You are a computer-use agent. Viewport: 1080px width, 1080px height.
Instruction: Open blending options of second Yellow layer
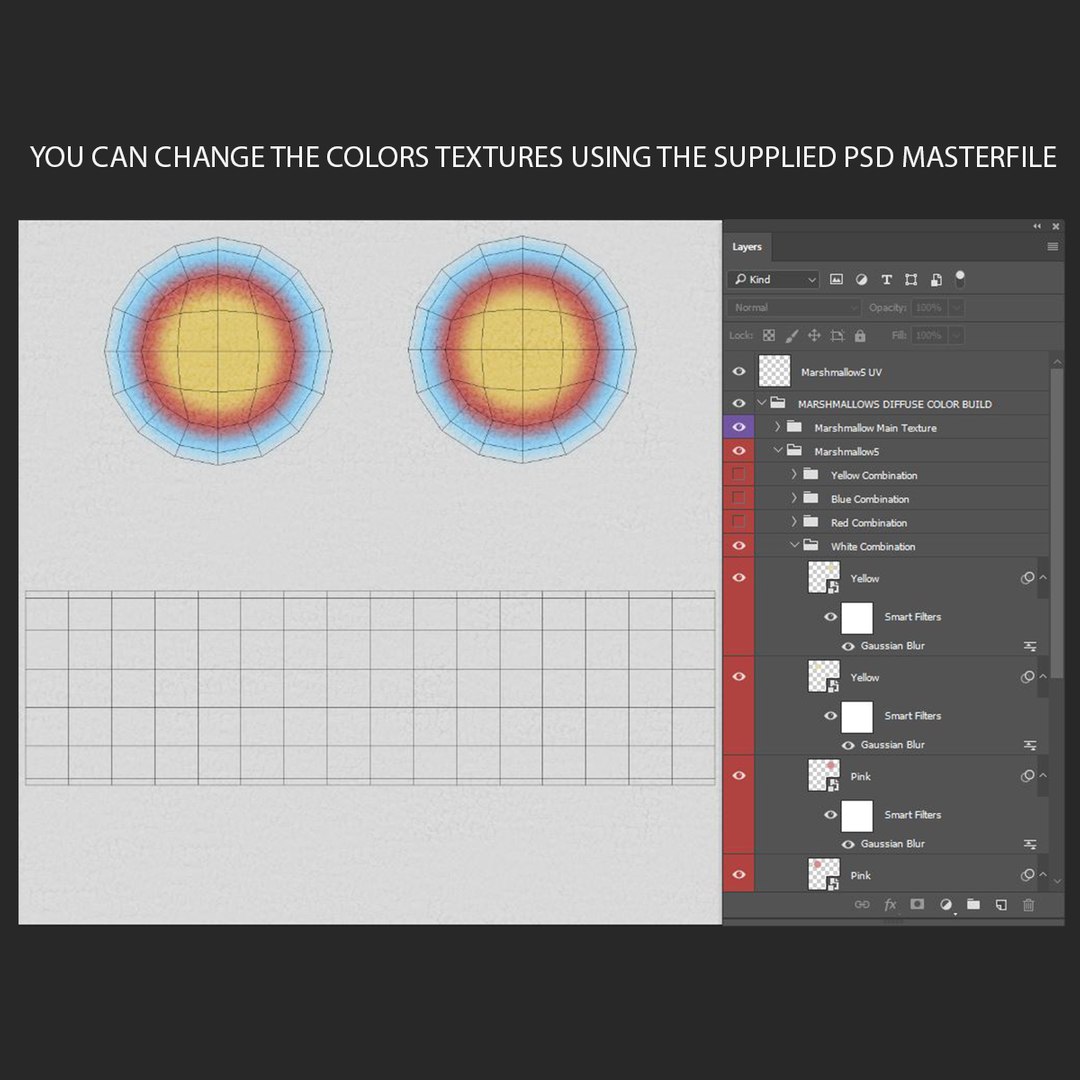(1027, 677)
